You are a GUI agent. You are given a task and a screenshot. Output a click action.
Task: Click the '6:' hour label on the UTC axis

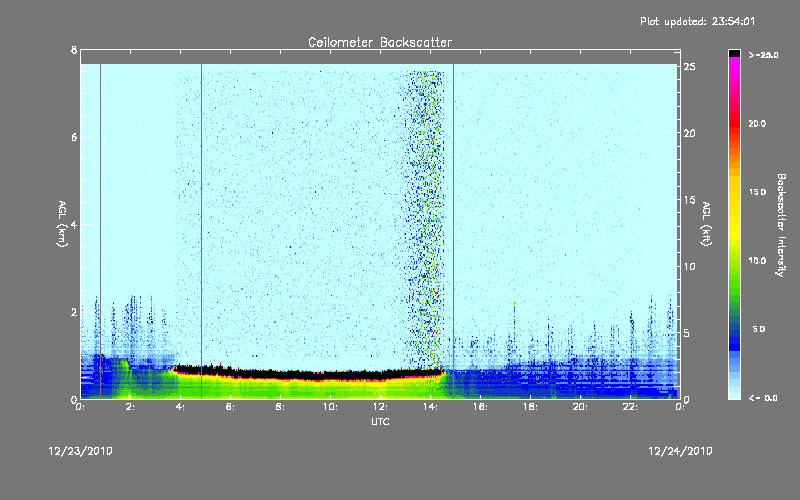click(230, 407)
